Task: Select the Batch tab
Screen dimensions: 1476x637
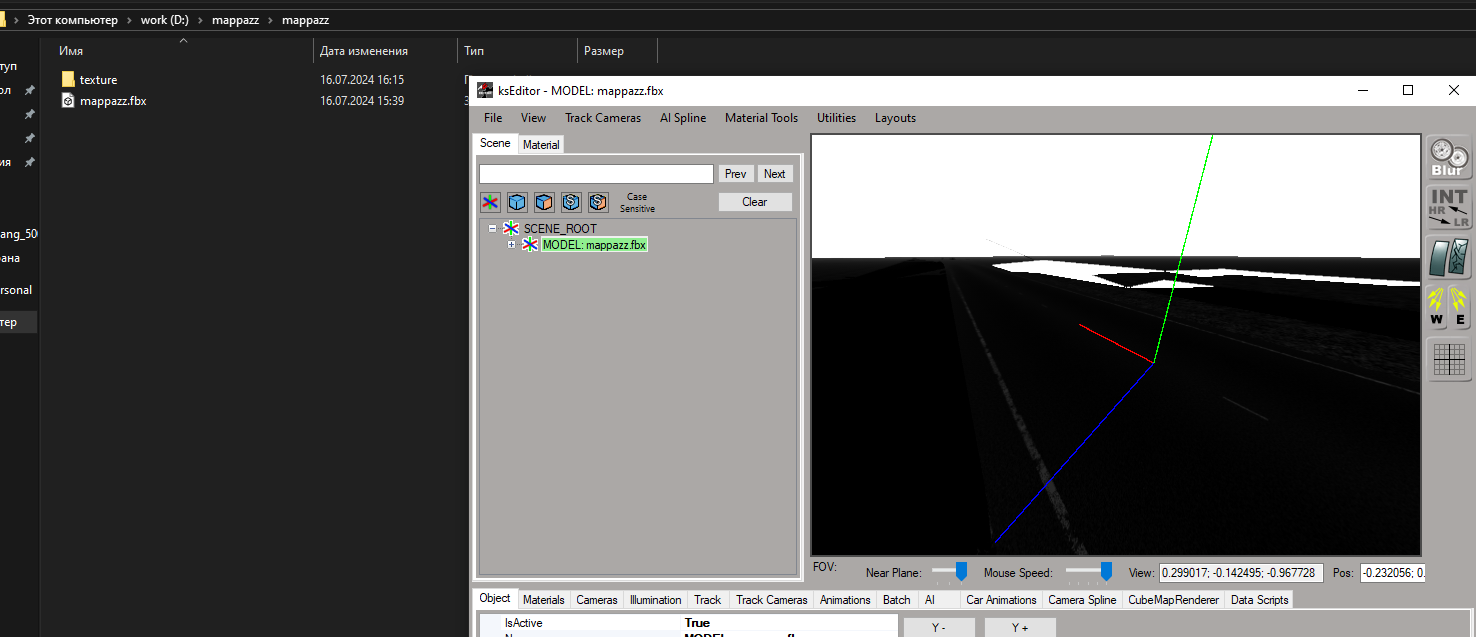Action: coord(897,600)
